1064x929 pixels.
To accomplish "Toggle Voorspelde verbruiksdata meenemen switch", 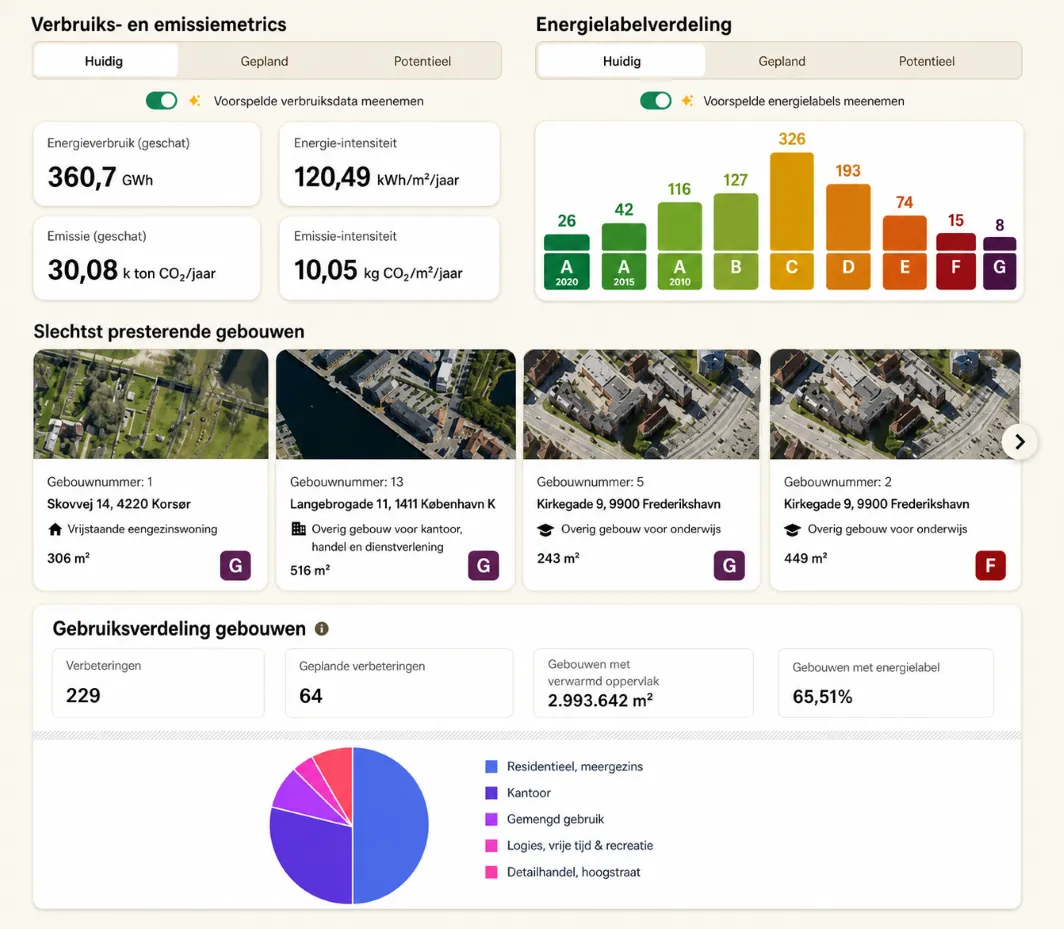I will pyautogui.click(x=162, y=100).
